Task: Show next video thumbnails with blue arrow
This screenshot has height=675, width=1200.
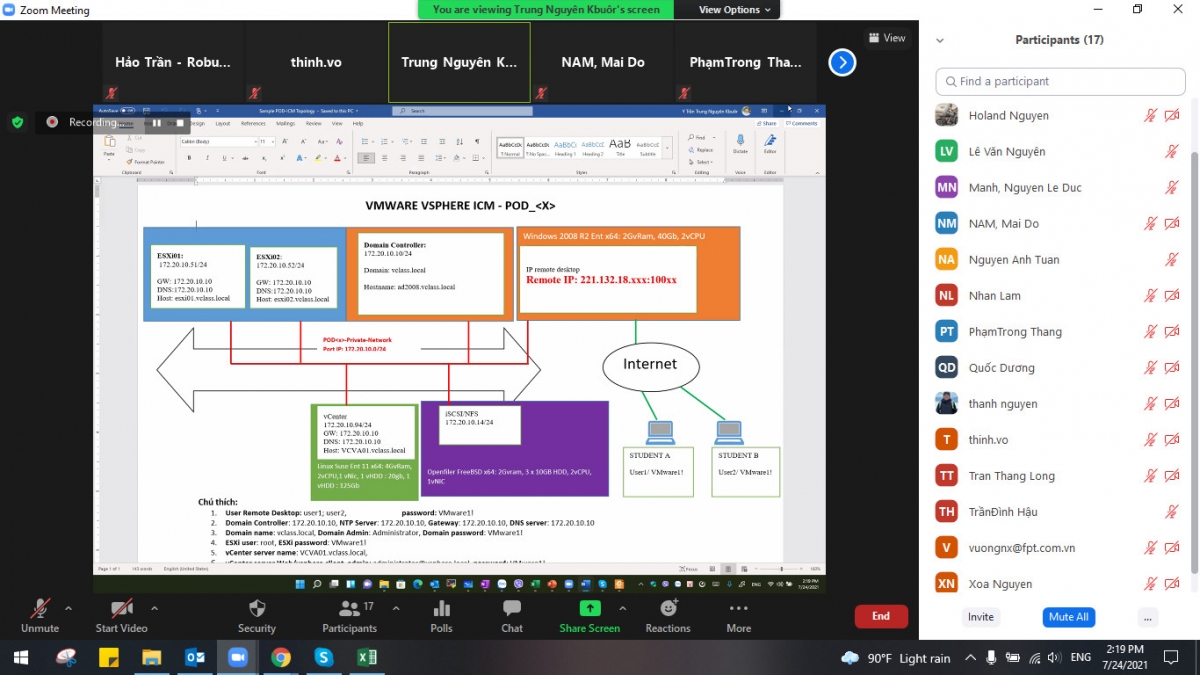Action: 842,62
